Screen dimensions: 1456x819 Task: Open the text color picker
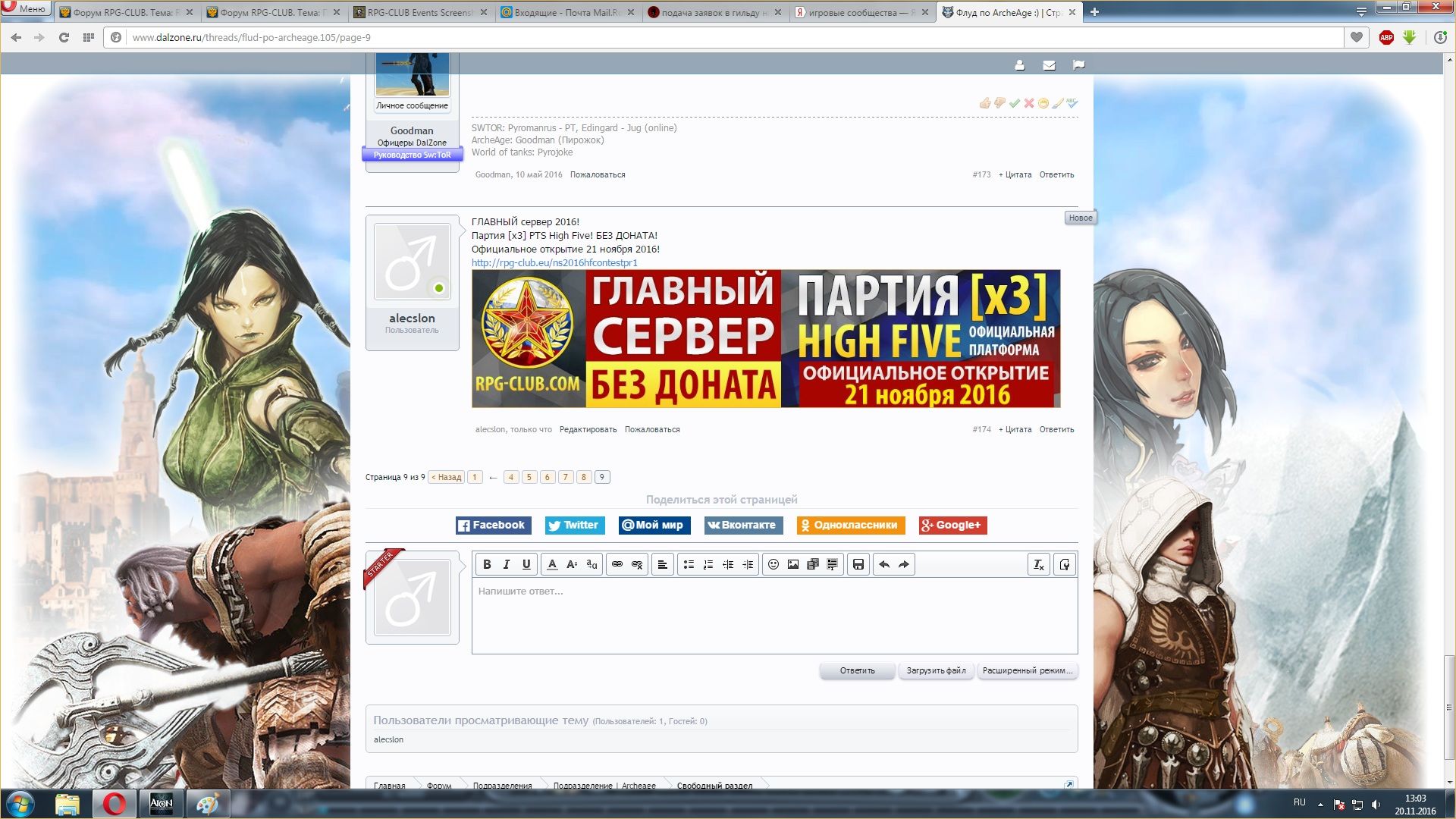point(552,564)
